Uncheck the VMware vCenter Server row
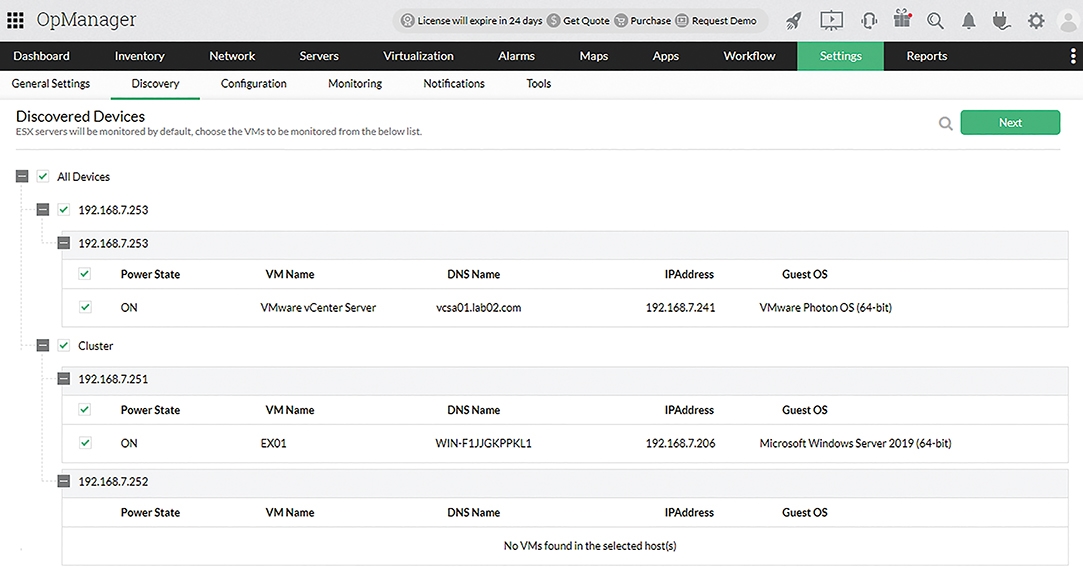 point(85,306)
